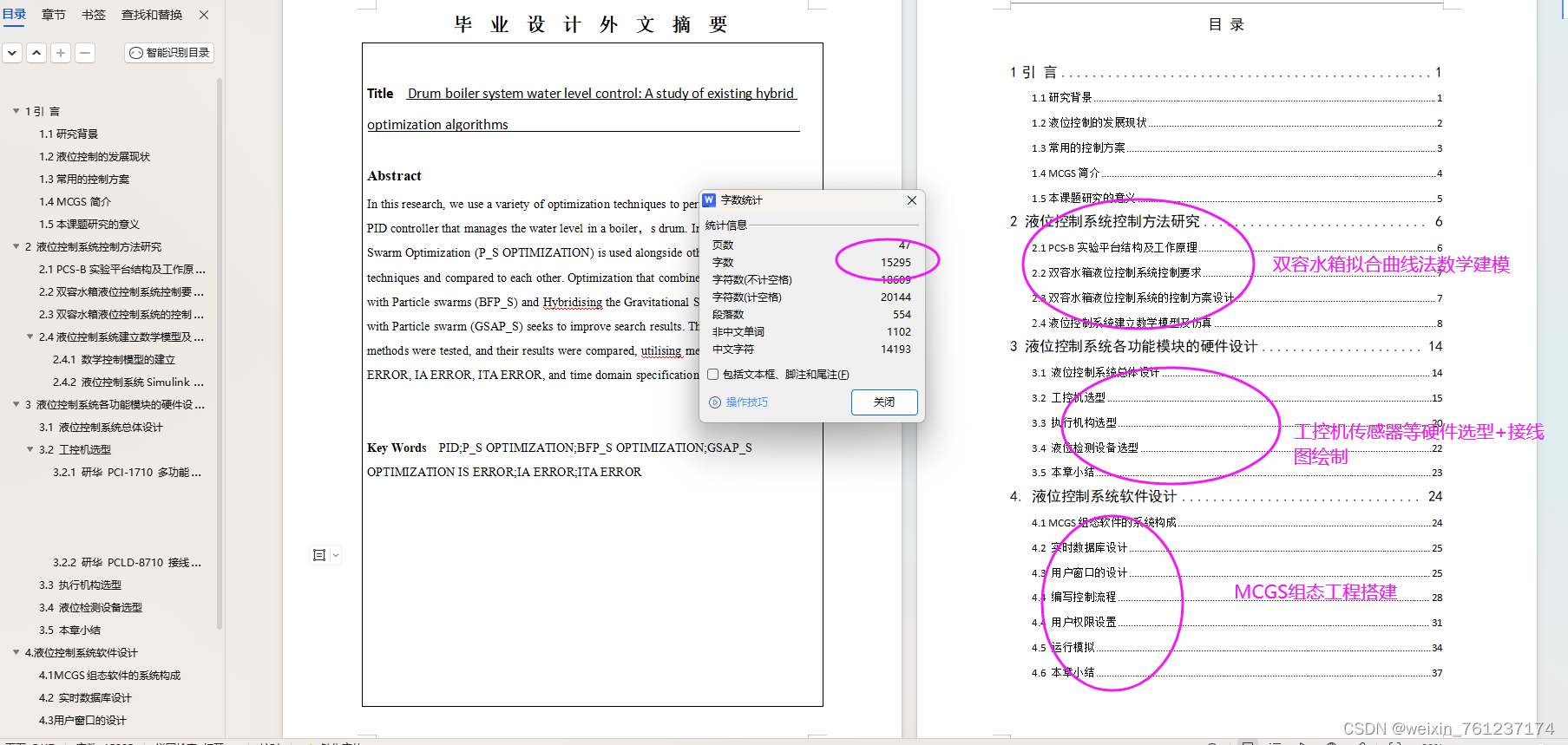This screenshot has height=745, width=1568.
Task: Click the minus button in outline toolbar
Action: [85, 53]
